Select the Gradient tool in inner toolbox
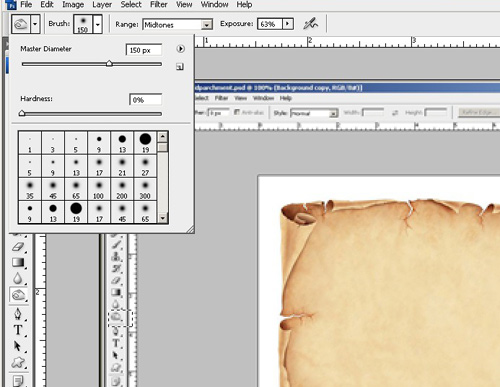 click(116, 293)
